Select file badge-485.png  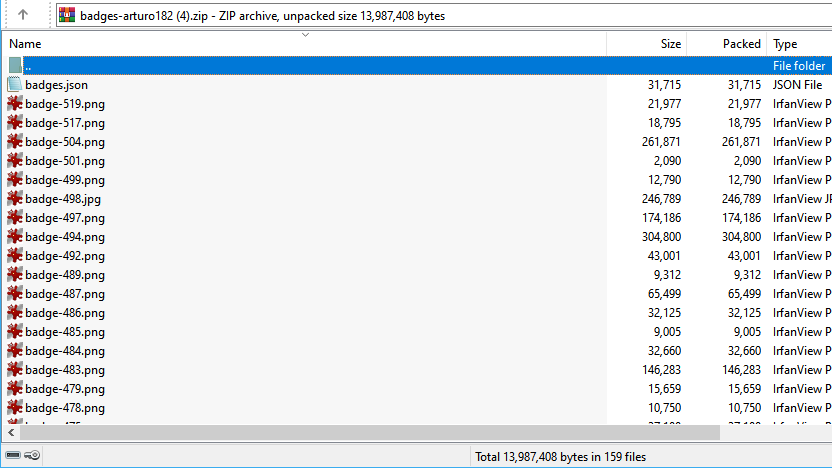65,332
